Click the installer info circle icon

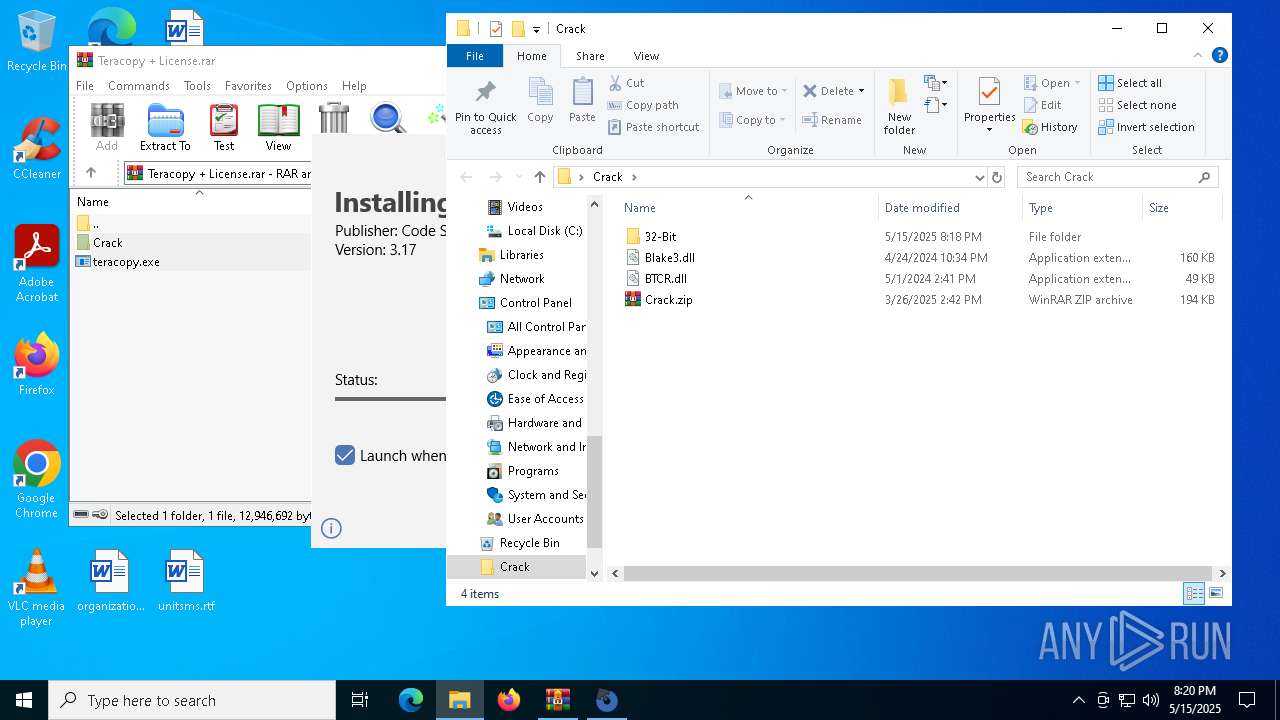coord(332,528)
